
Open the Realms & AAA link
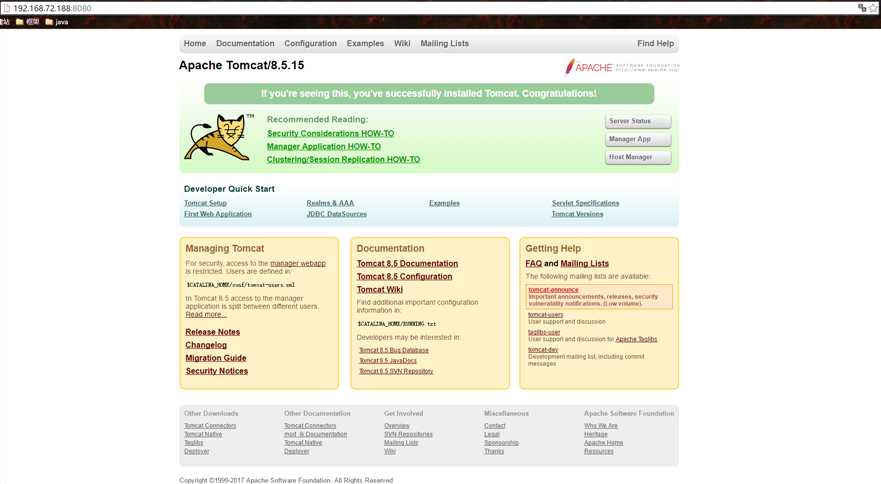coord(330,203)
